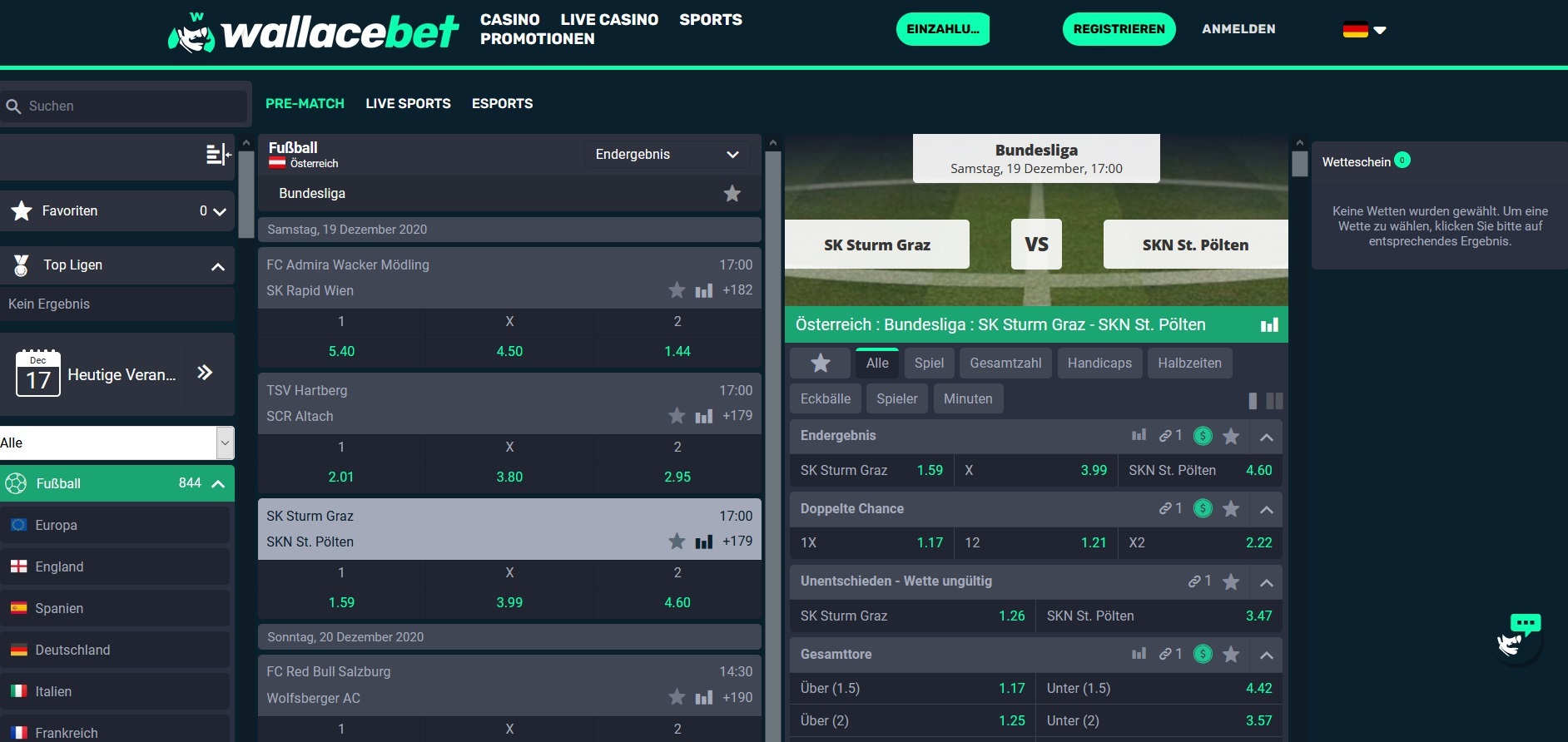Select Spanien in the football country list
Image resolution: width=1568 pixels, height=742 pixels.
[115, 608]
